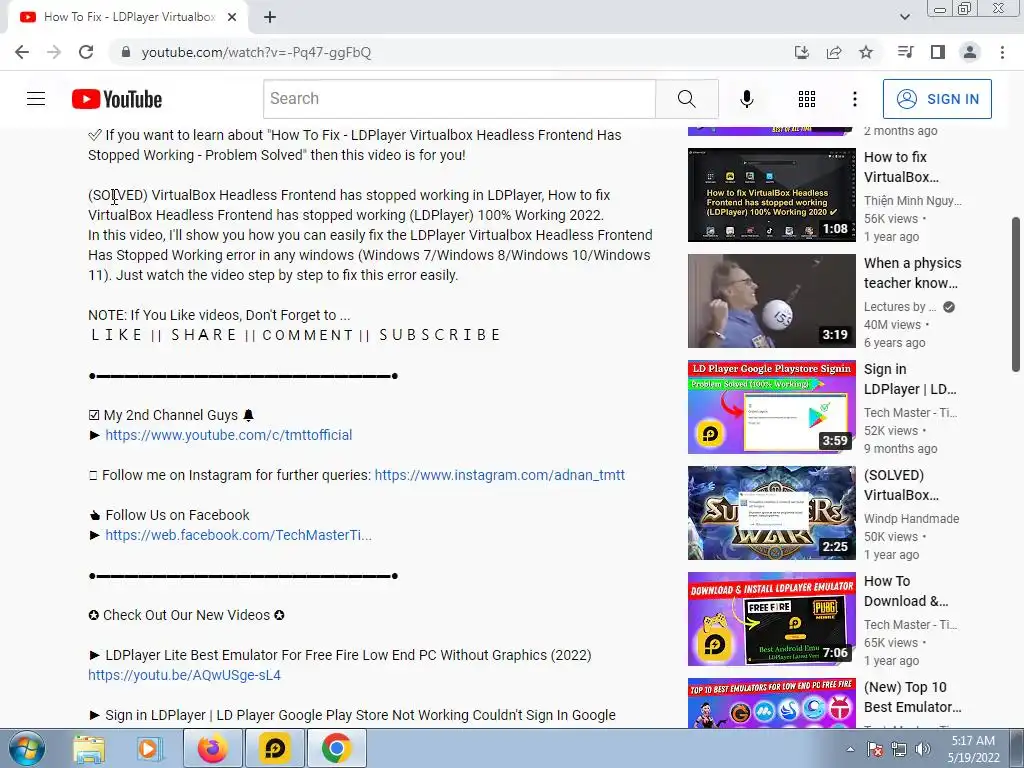
Task: Open Windows Media Player taskbar icon
Action: (x=149, y=748)
